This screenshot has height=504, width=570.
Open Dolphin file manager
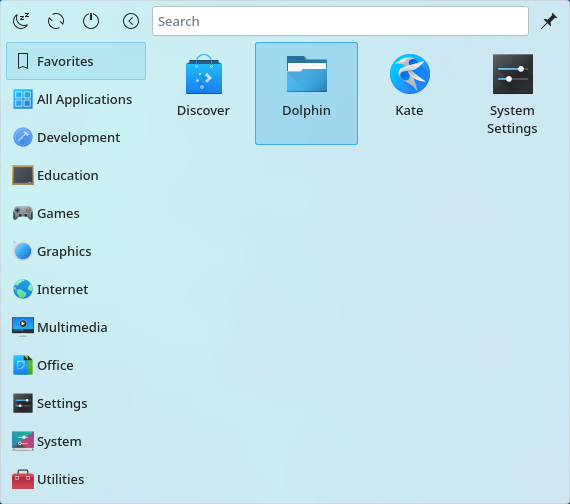[x=306, y=93]
